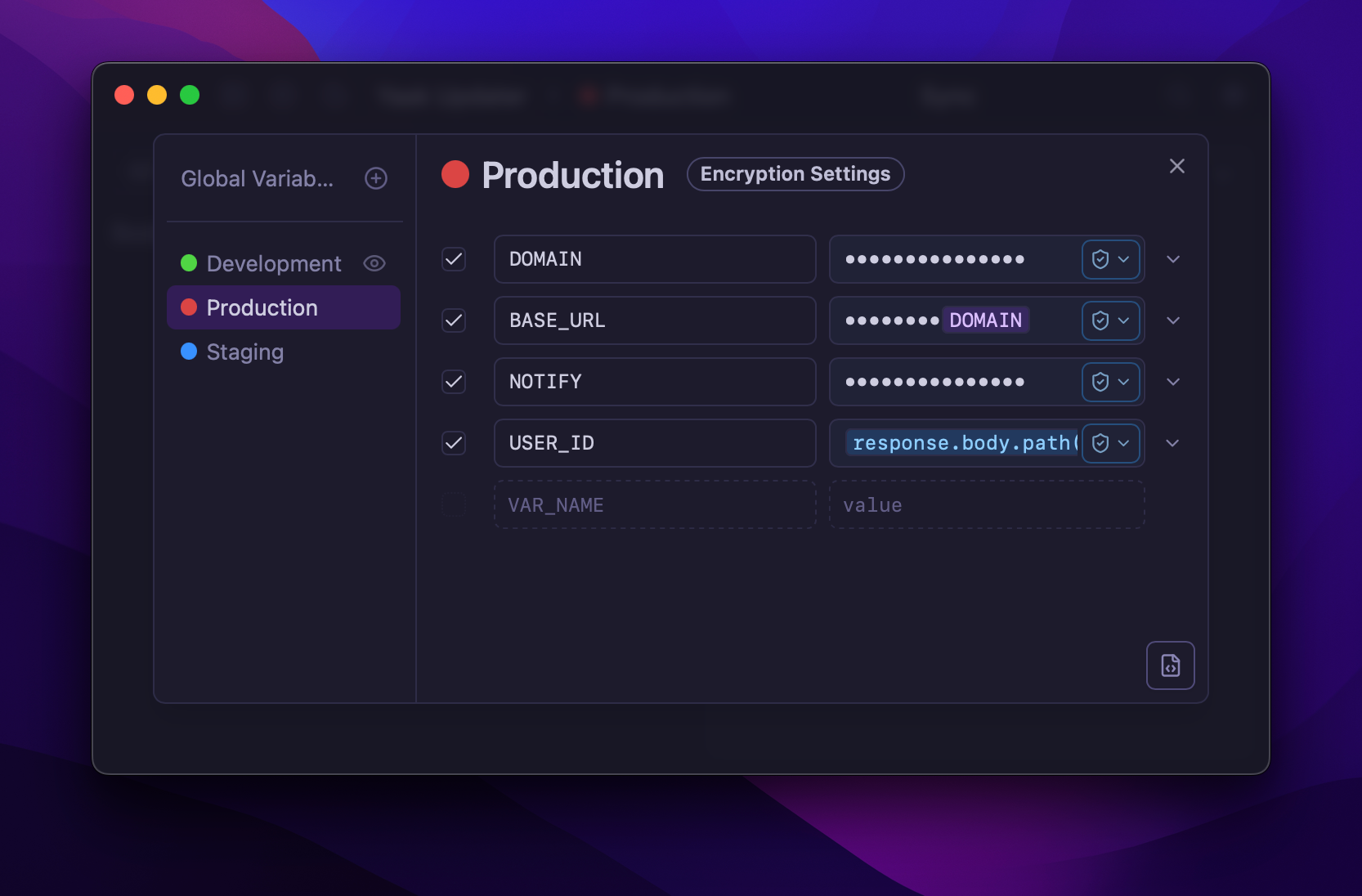Expand the DOMAIN row options chevron
Screen dimensions: 1362x896
coord(1173,259)
